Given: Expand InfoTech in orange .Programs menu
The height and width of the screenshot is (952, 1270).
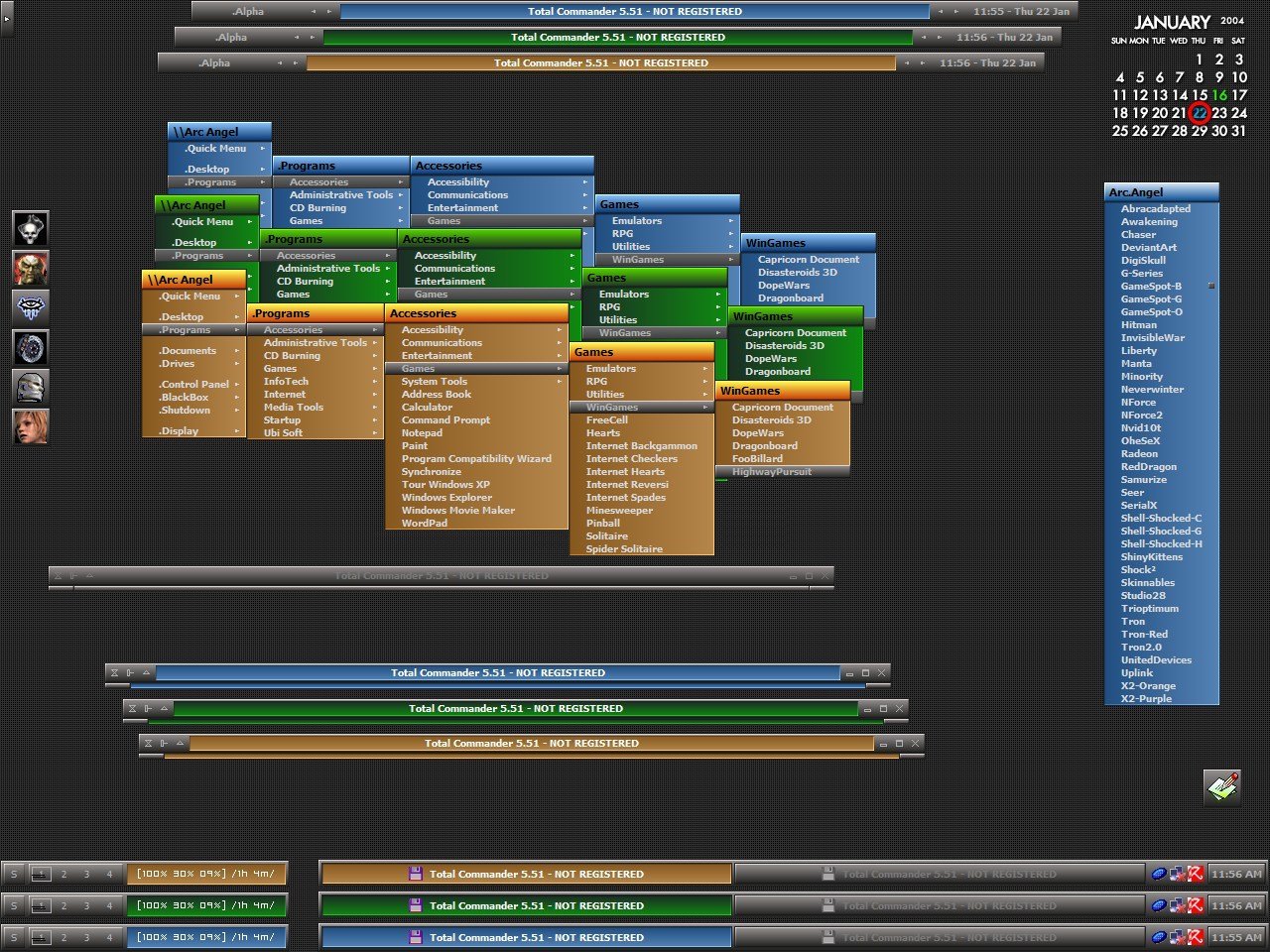Looking at the screenshot, I should point(316,382).
